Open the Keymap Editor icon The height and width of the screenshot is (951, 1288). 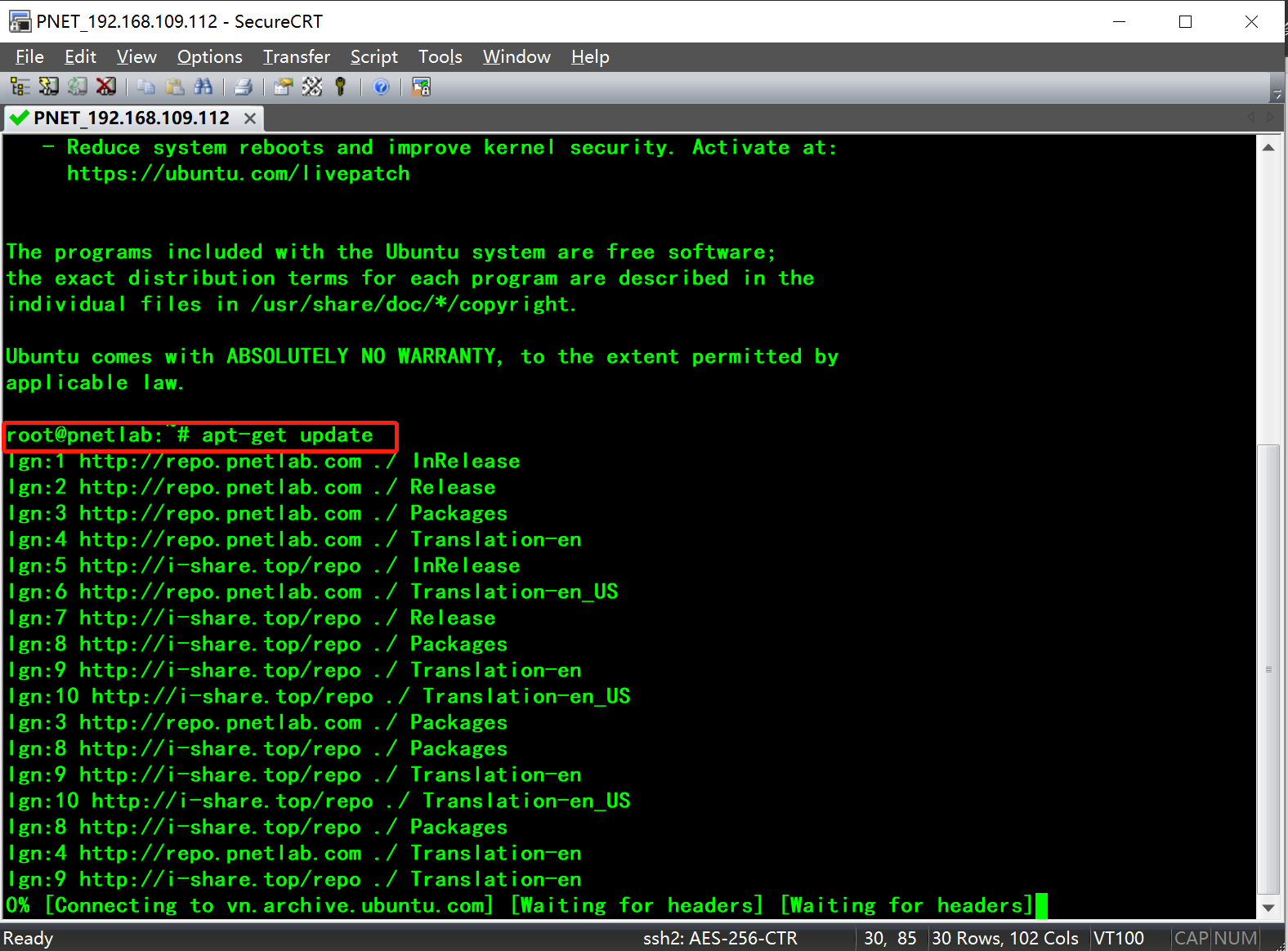pos(312,87)
